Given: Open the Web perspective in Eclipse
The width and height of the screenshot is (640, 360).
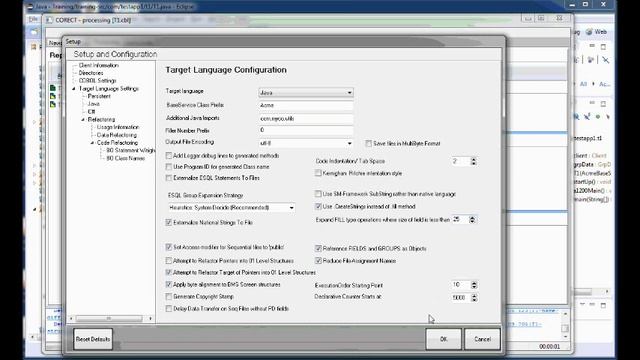Looking at the screenshot, I should tap(596, 32).
